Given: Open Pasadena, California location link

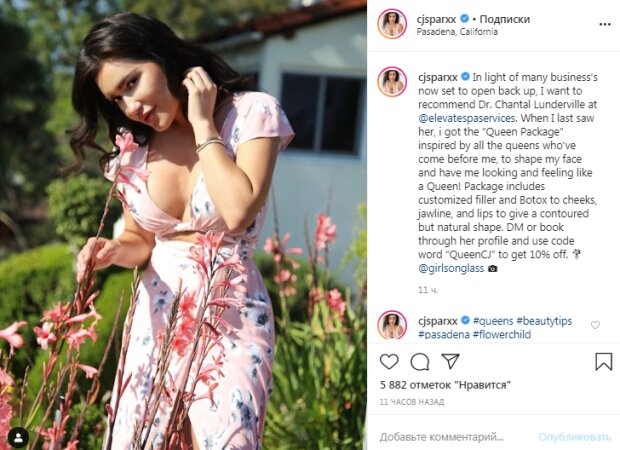Looking at the screenshot, I should point(457,32).
